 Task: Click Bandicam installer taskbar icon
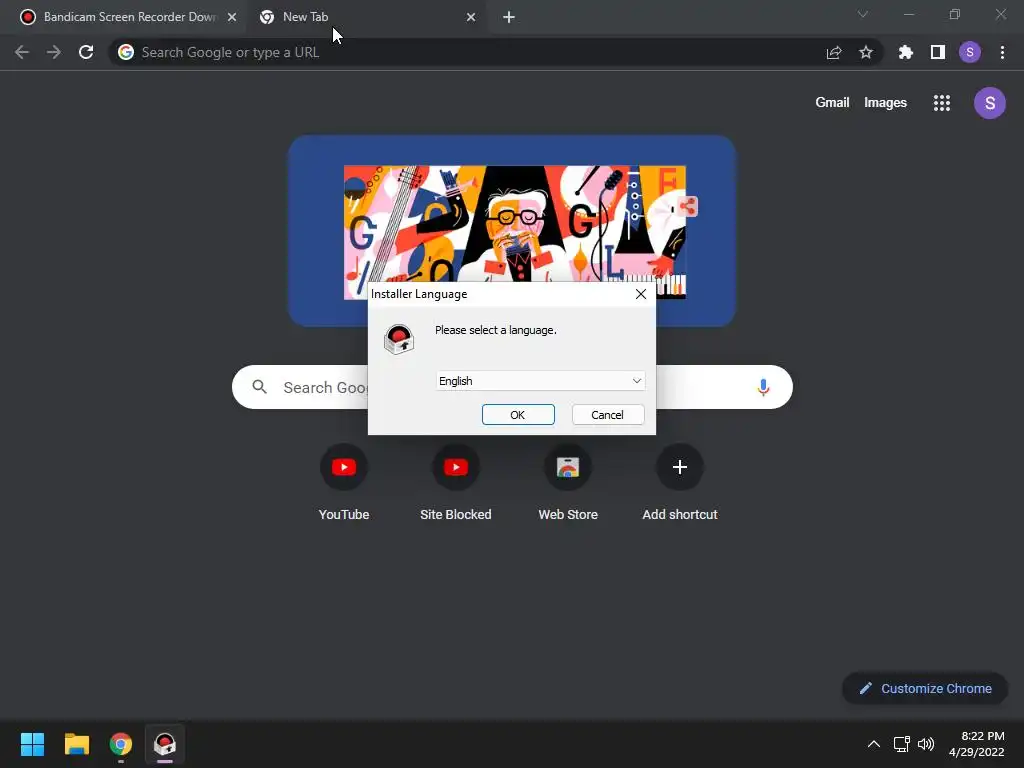click(165, 744)
